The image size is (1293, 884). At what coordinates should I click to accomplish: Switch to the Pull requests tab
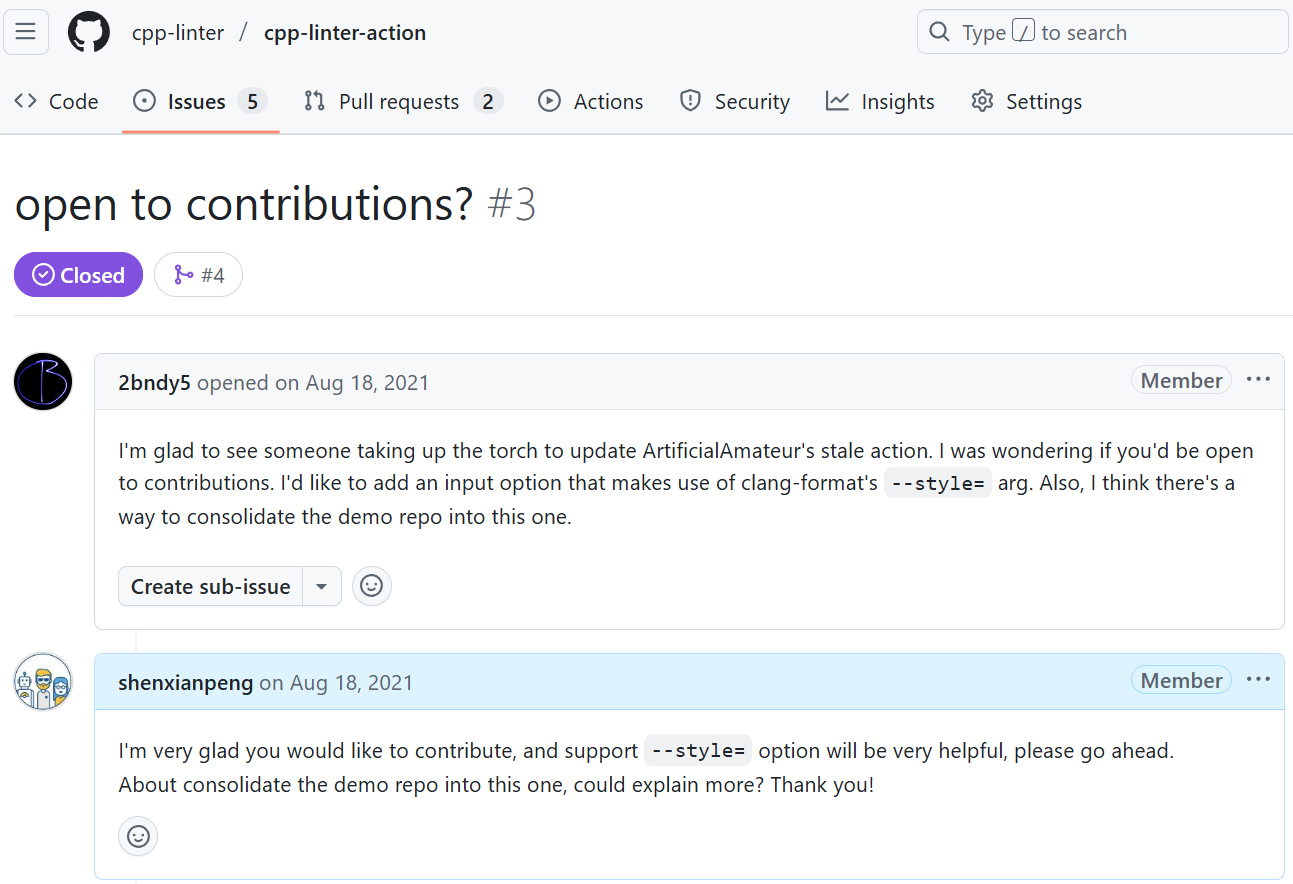[x=402, y=102]
